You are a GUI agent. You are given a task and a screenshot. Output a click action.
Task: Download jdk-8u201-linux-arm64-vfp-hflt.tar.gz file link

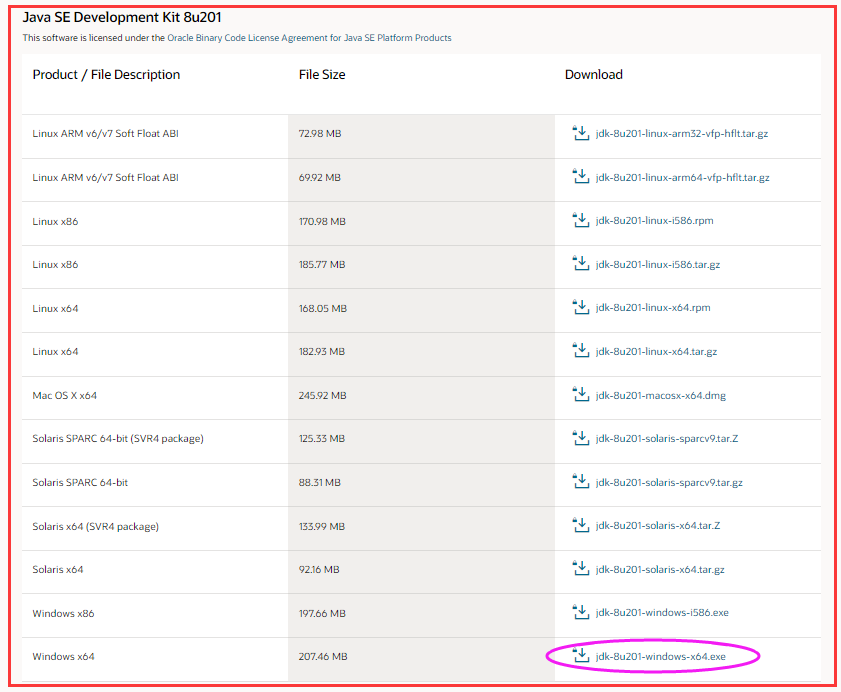pyautogui.click(x=682, y=178)
